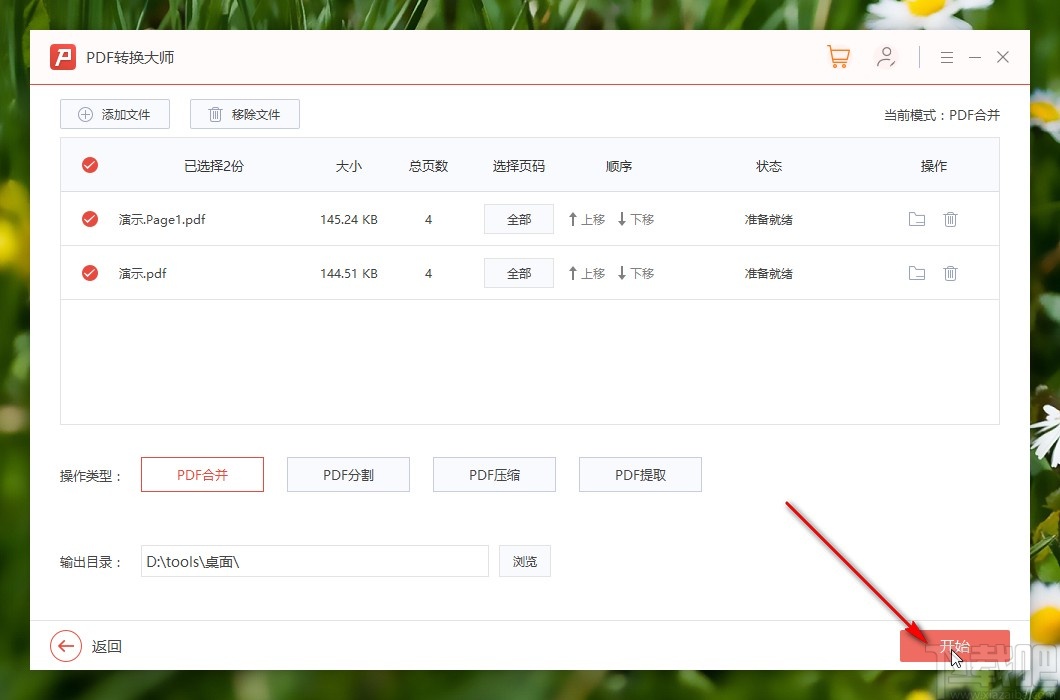
Task: Click 浏览 to choose output folder
Action: [x=525, y=561]
